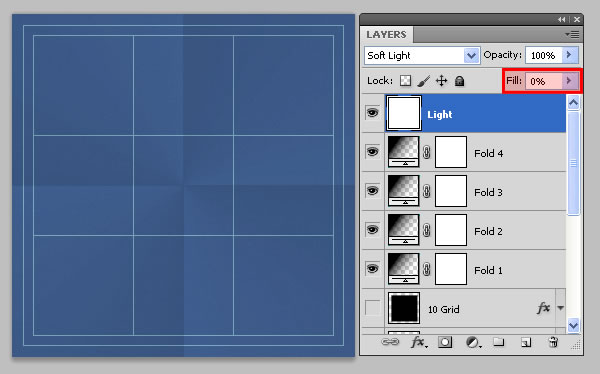Open layer style fx menu in footer
This screenshot has height=374, width=600.
419,342
